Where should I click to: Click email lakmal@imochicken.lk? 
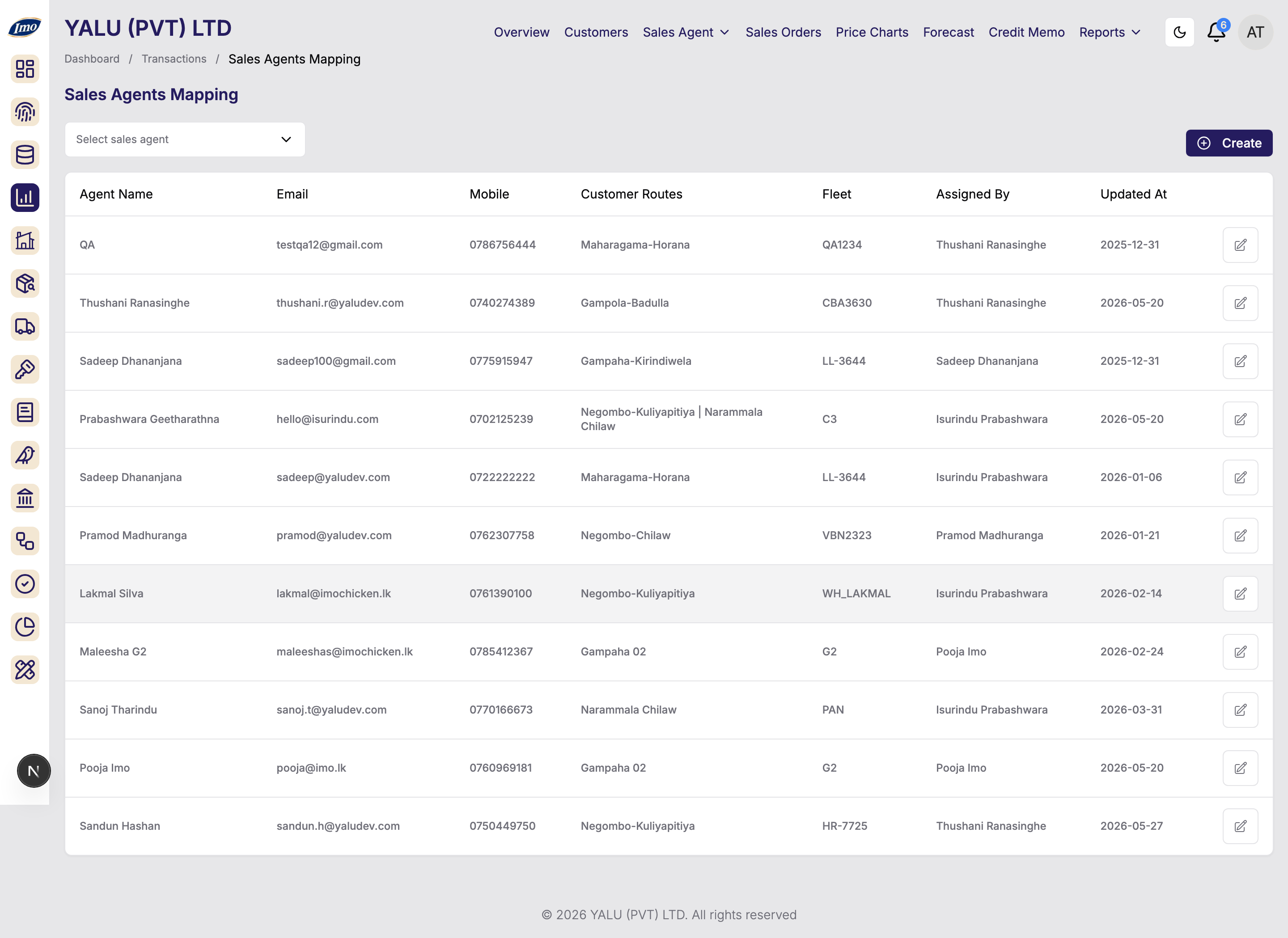333,593
